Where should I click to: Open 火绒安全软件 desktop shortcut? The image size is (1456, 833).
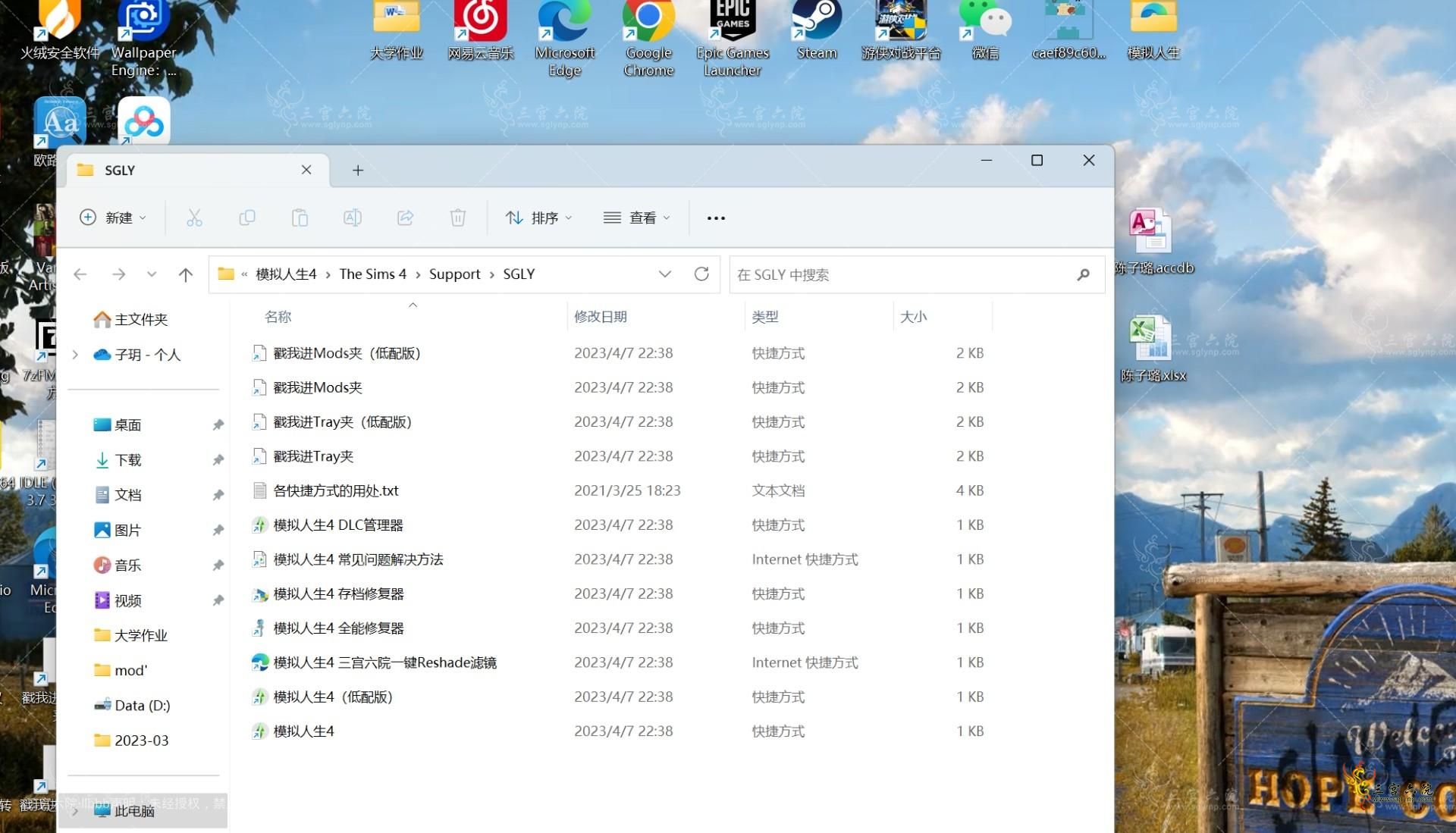[60, 30]
